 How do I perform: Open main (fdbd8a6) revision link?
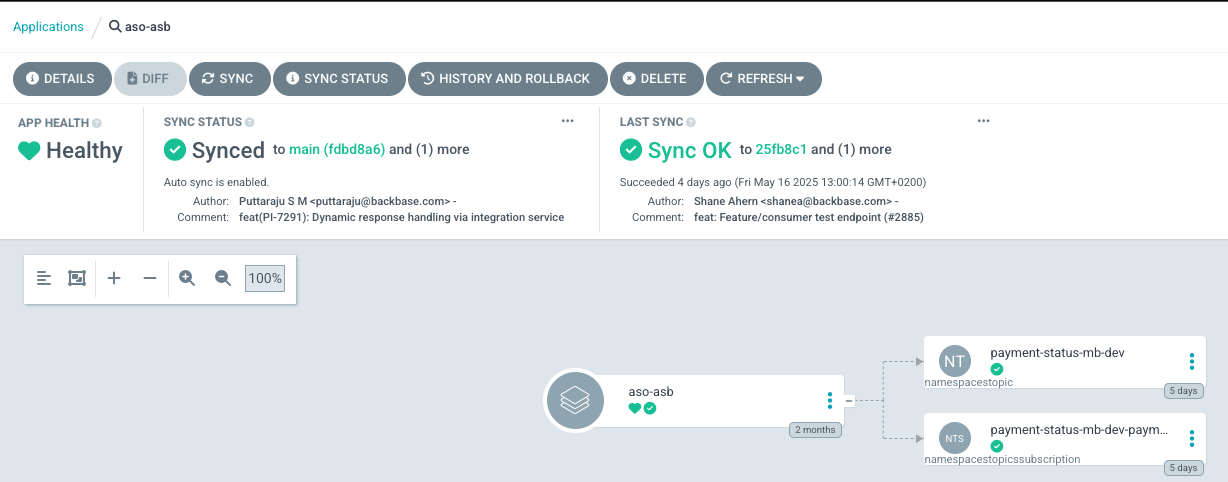[x=337, y=150]
